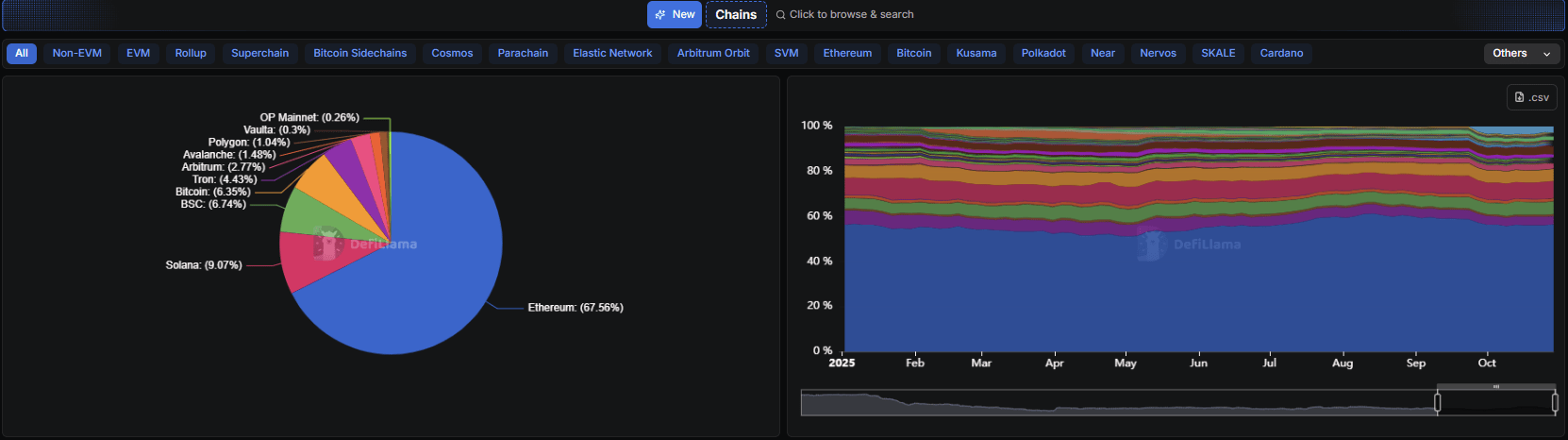Open the Chains selector
Image resolution: width=1568 pixels, height=440 pixels.
point(736,14)
